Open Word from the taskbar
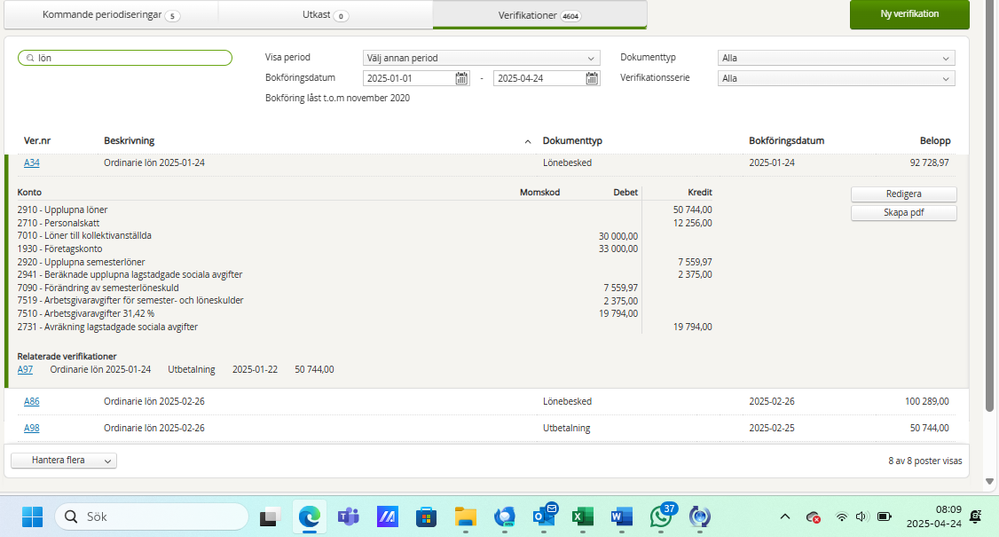This screenshot has height=537, width=999. (x=621, y=517)
